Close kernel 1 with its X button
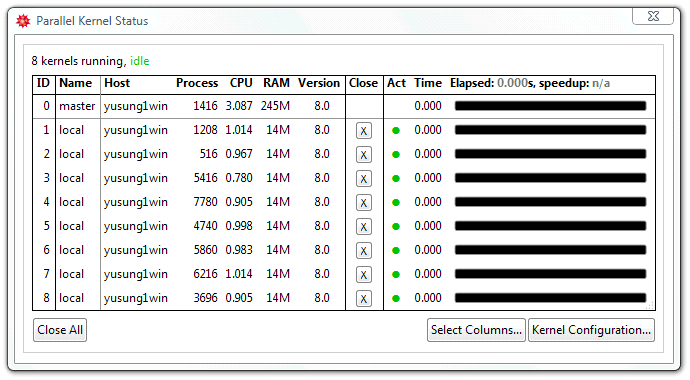The height and width of the screenshot is (380, 690). [363, 131]
